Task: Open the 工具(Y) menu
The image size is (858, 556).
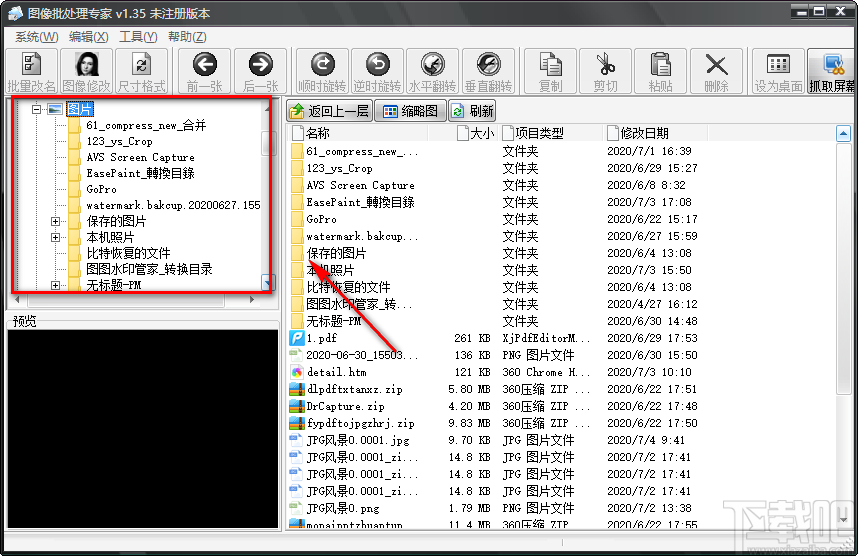Action: (138, 37)
